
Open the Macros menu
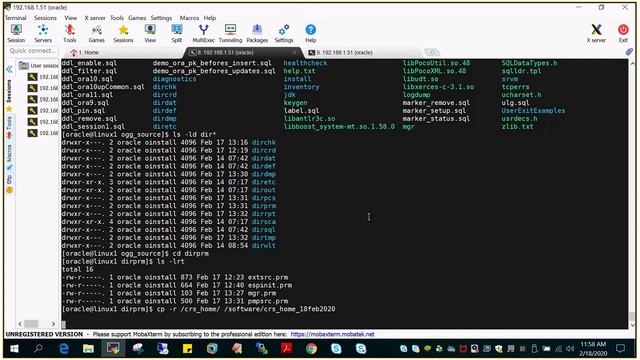189,18
